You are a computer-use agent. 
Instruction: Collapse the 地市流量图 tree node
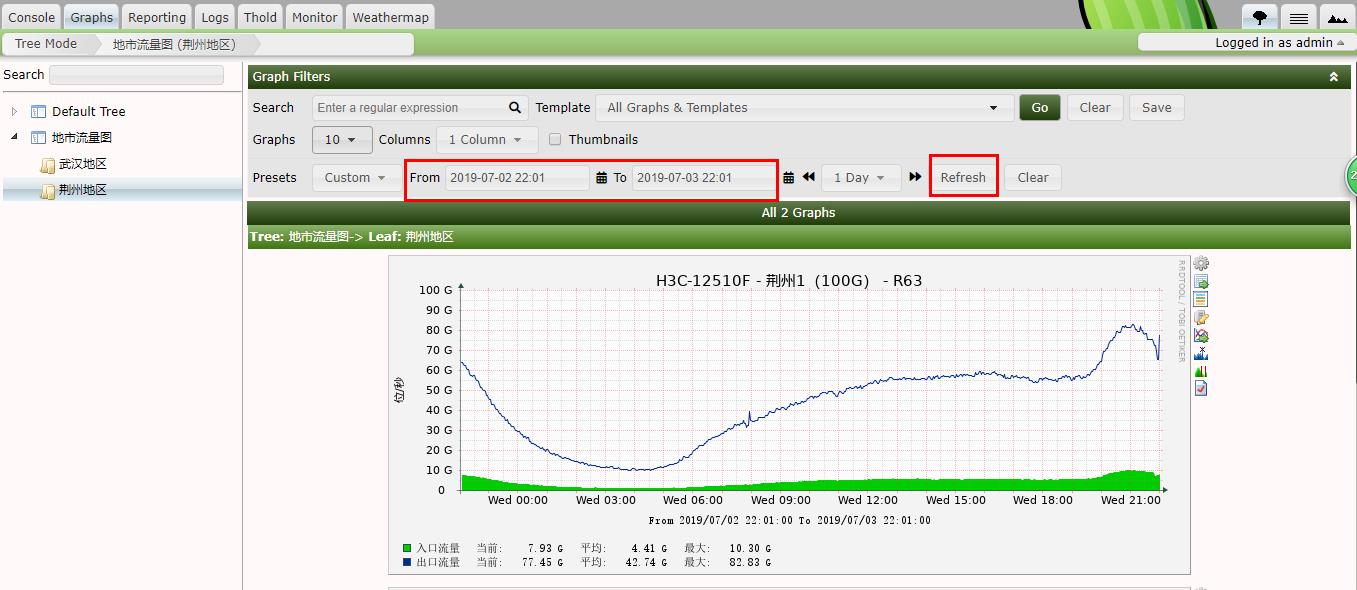(14, 138)
